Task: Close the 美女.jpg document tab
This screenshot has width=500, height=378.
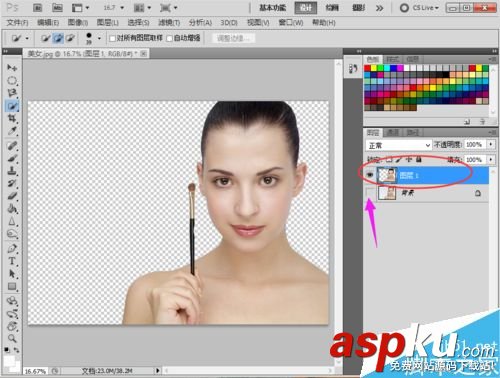Action: pos(143,53)
